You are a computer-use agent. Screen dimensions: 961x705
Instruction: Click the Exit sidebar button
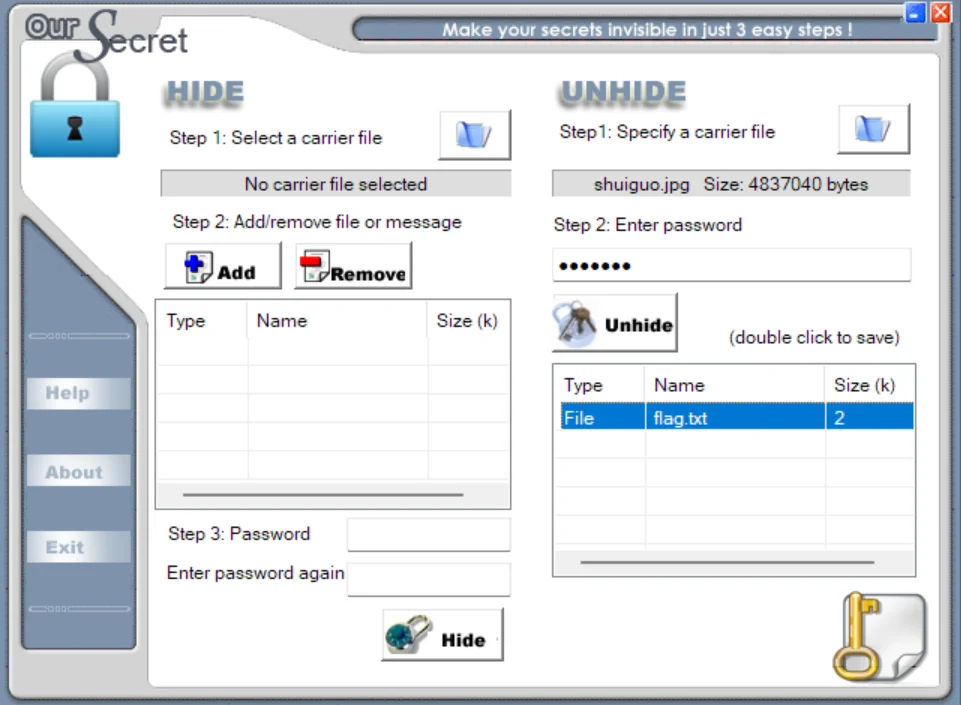[x=78, y=547]
